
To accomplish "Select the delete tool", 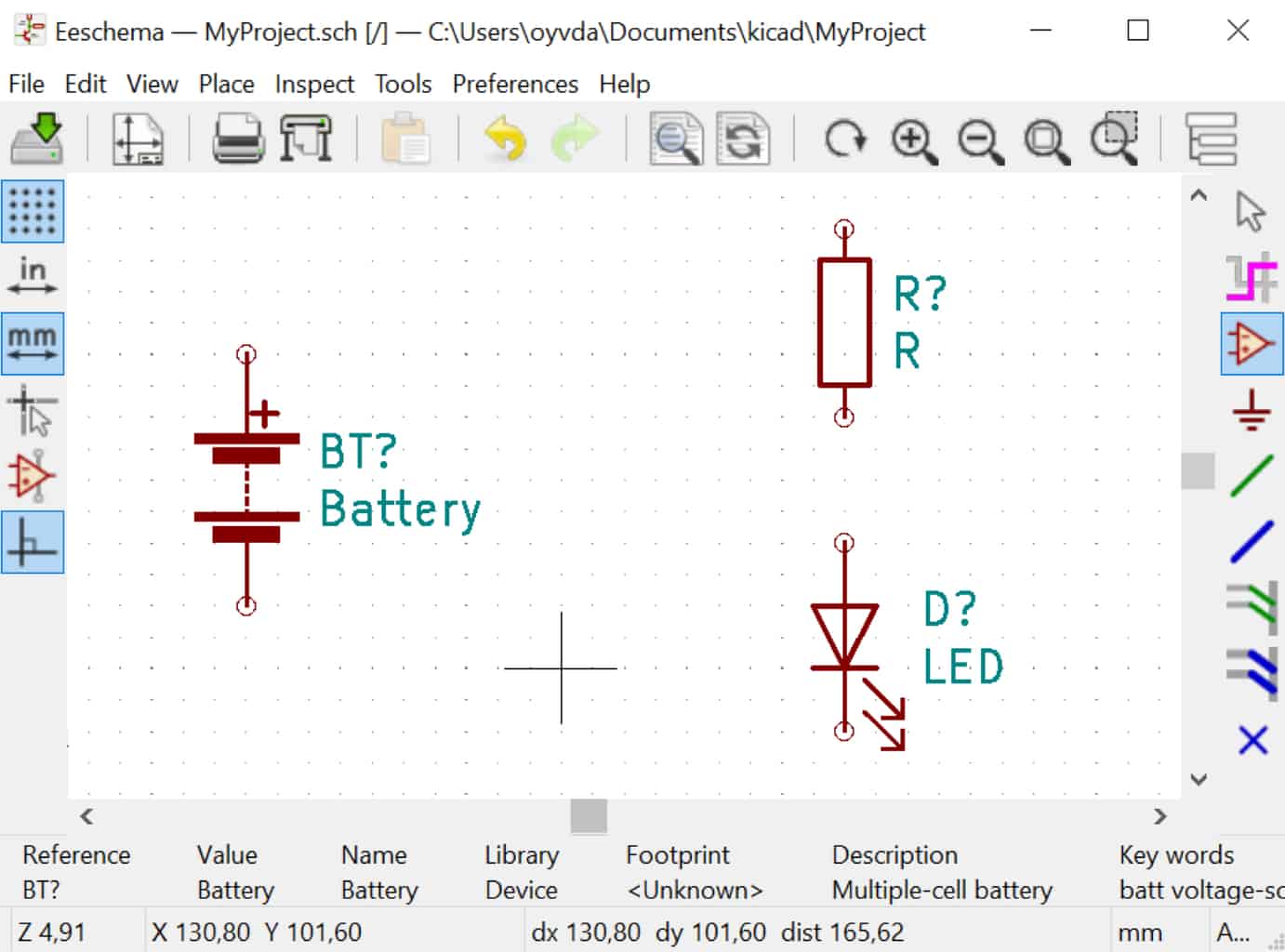I will pos(1252,741).
